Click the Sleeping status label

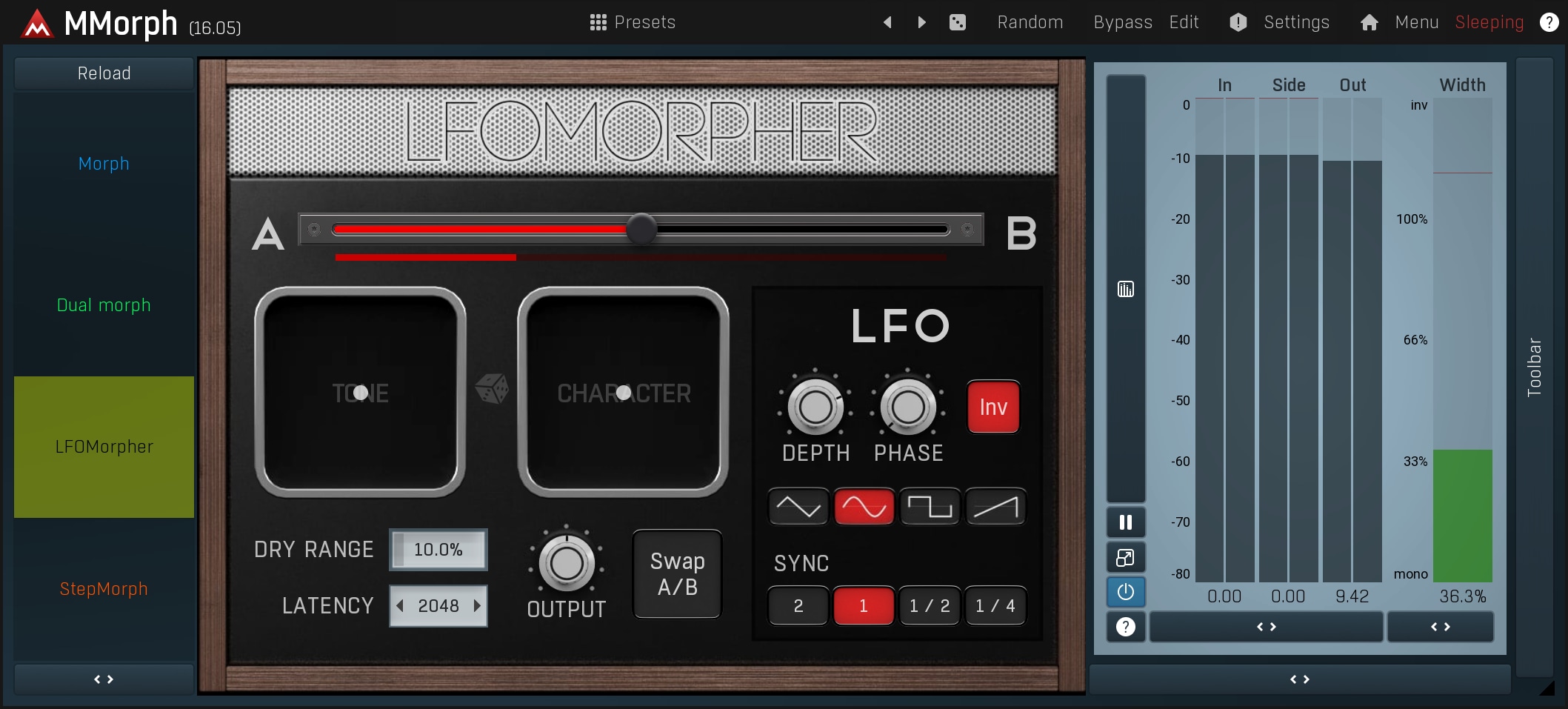pyautogui.click(x=1489, y=22)
